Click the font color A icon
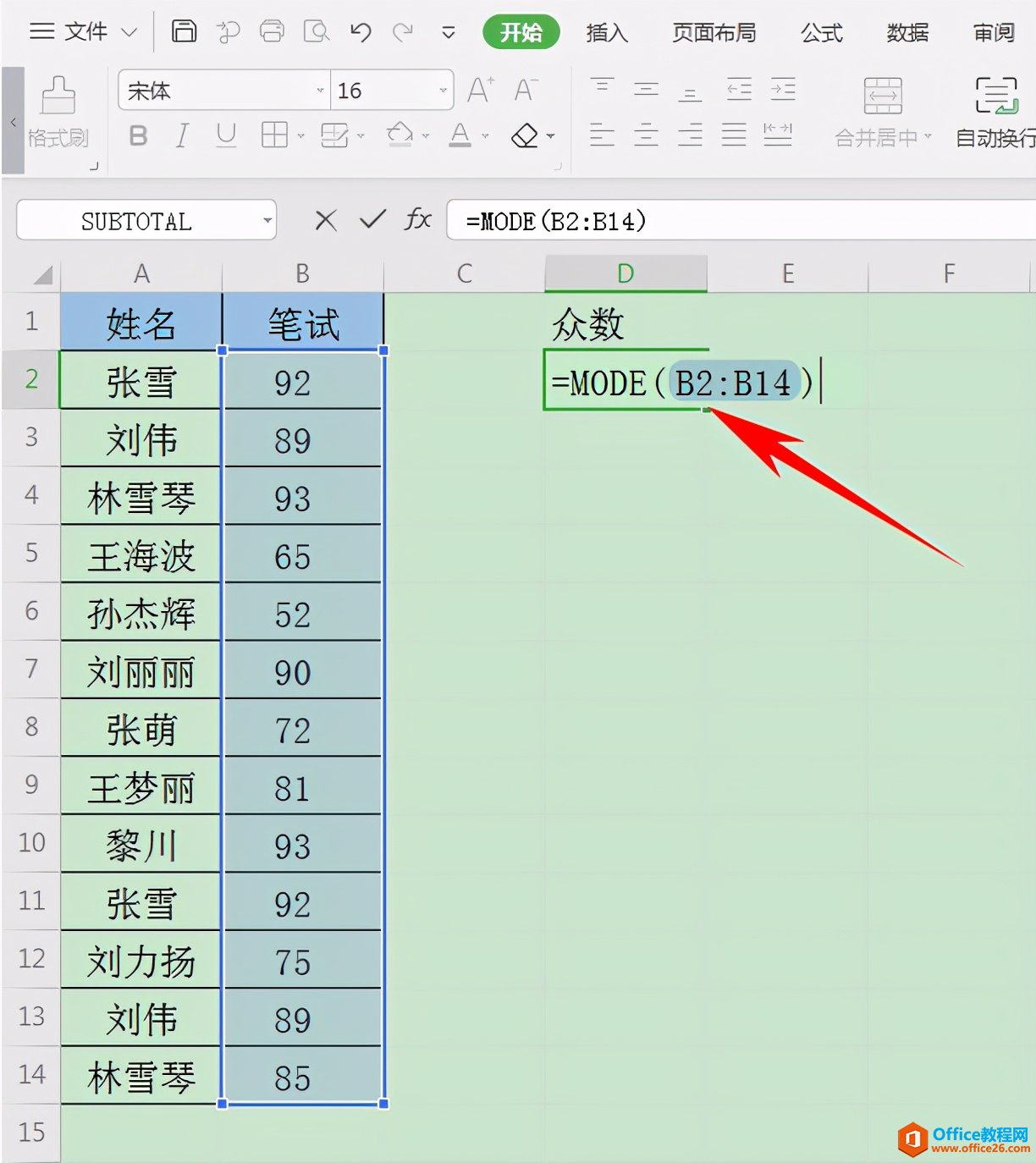Image resolution: width=1036 pixels, height=1163 pixels. point(460,135)
